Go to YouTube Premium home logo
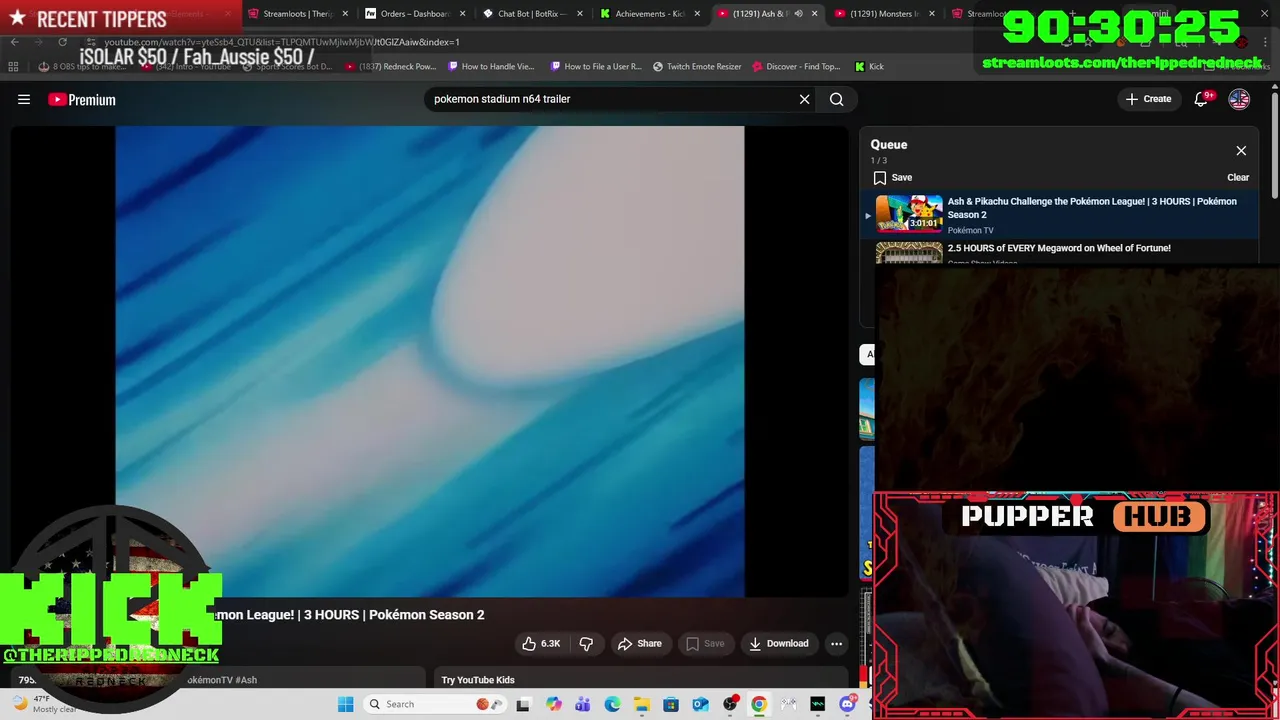The height and width of the screenshot is (720, 1280). pyautogui.click(x=82, y=99)
